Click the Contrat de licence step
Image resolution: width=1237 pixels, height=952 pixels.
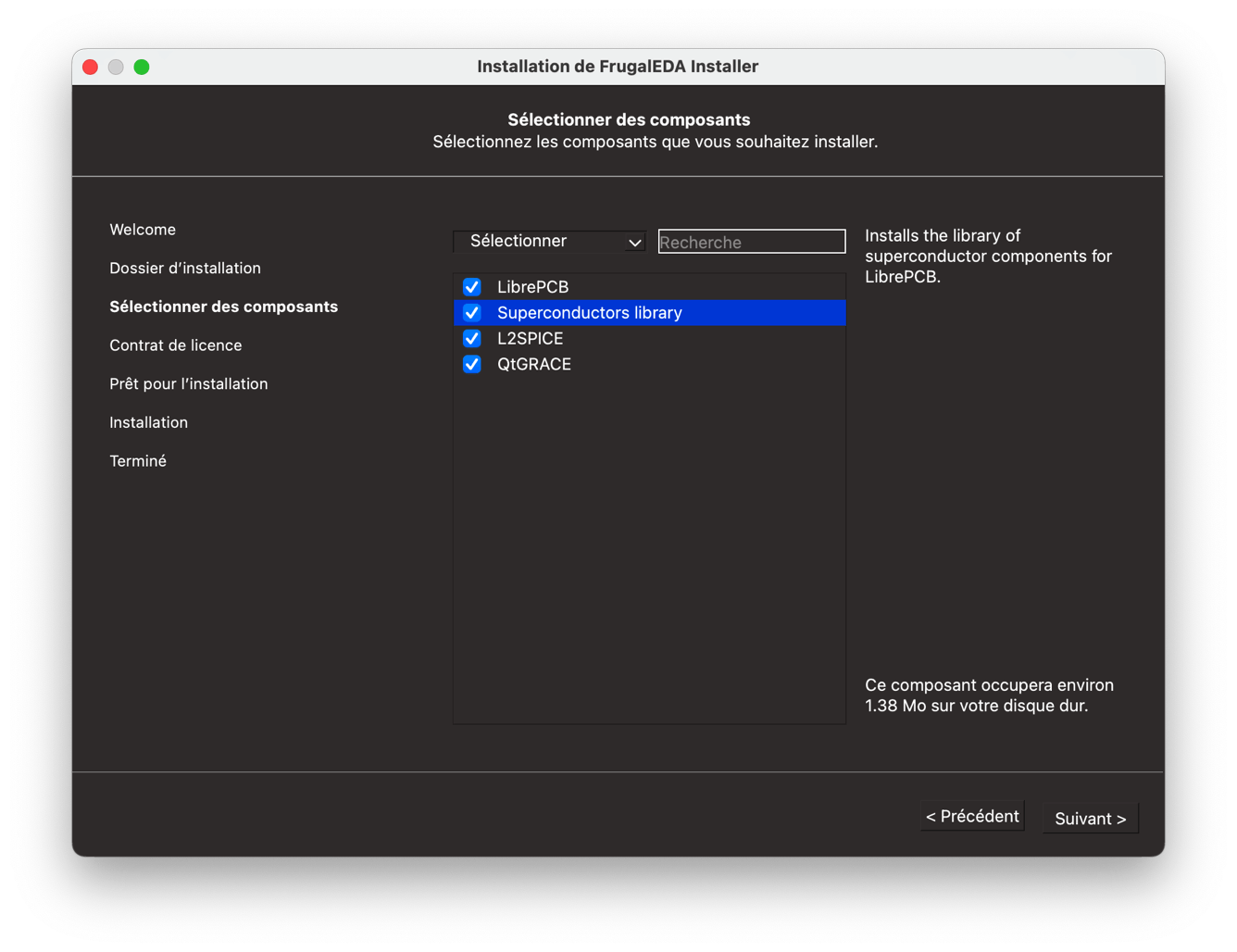176,345
